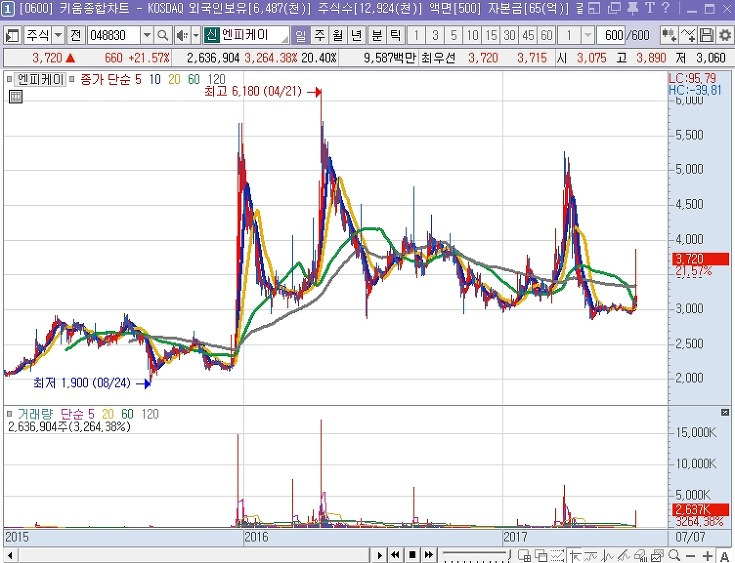The image size is (735, 563).
Task: Expand the custom interval dropdown arrow
Action: click(x=587, y=35)
